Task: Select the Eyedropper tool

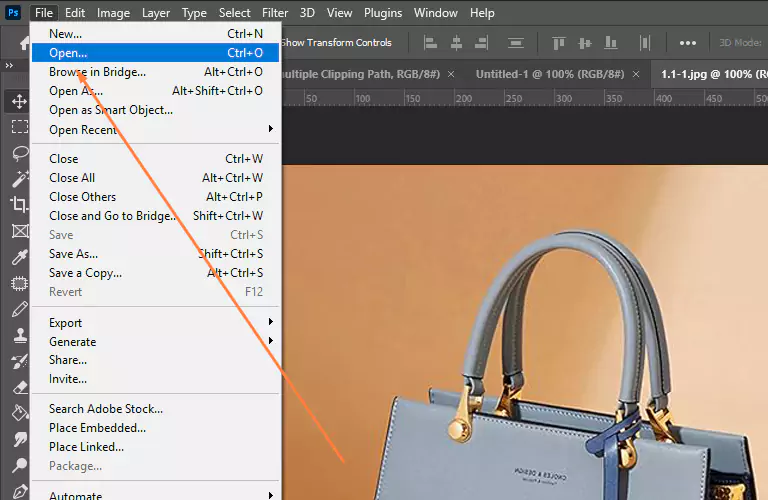Action: click(19, 257)
